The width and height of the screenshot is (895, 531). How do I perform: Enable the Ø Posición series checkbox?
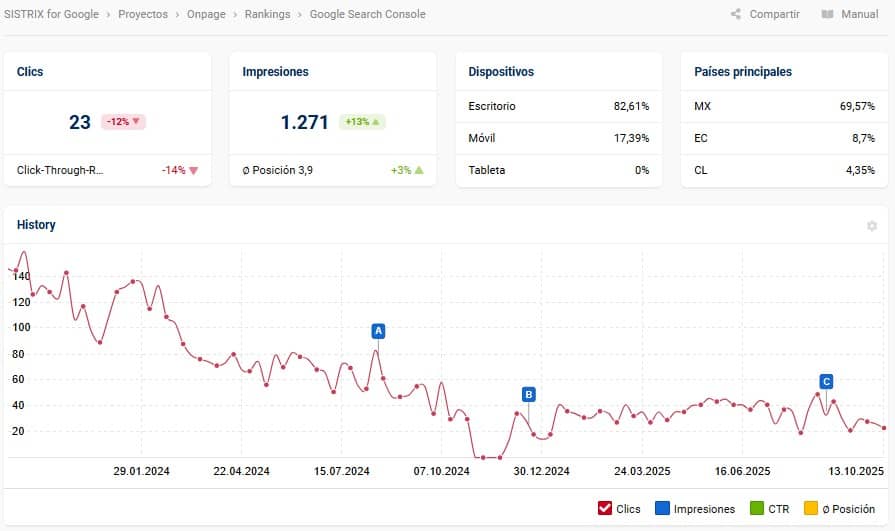(811, 509)
